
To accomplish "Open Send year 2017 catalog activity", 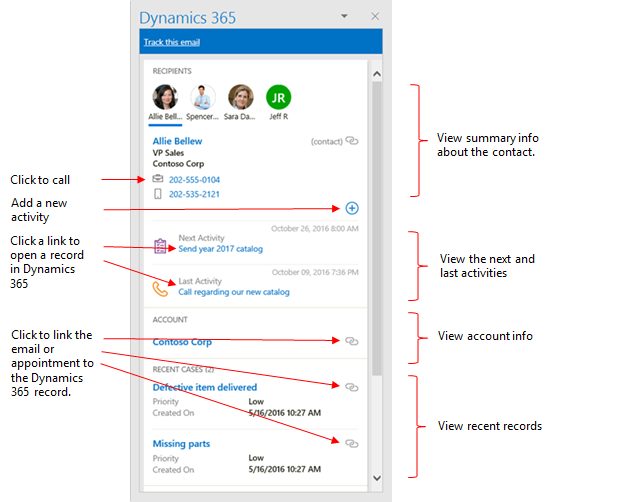I will click(x=220, y=249).
